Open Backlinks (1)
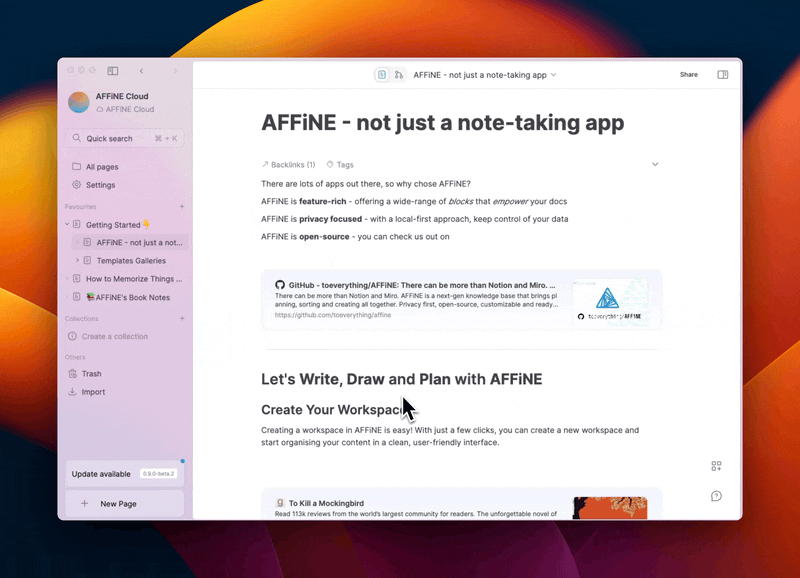Screen dimensions: 800x578 pos(289,165)
